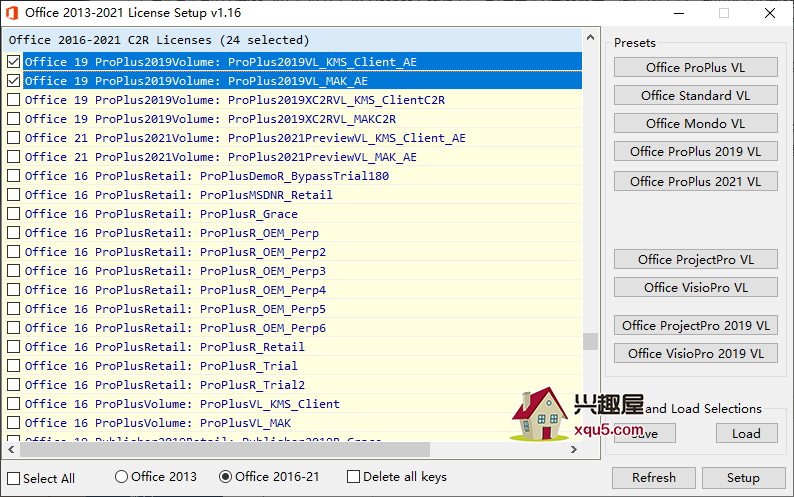Choose Office 2013 radio button

(x=121, y=477)
